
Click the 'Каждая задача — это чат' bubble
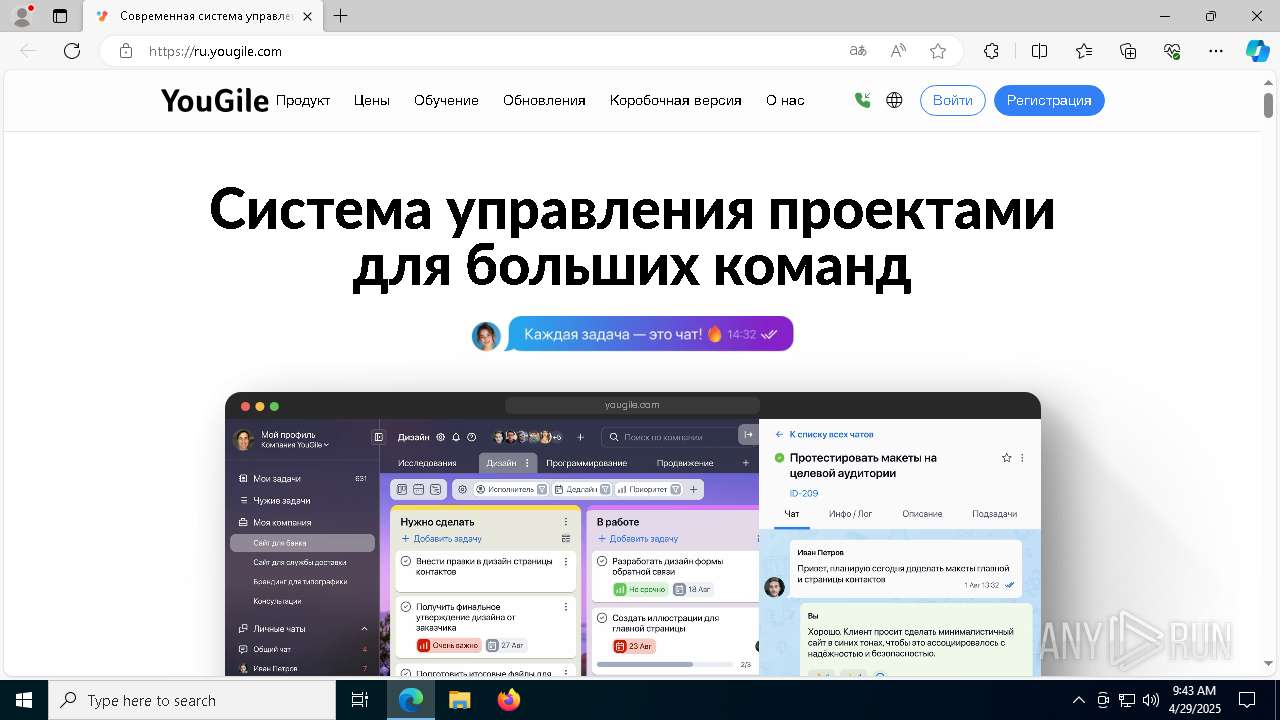650,334
